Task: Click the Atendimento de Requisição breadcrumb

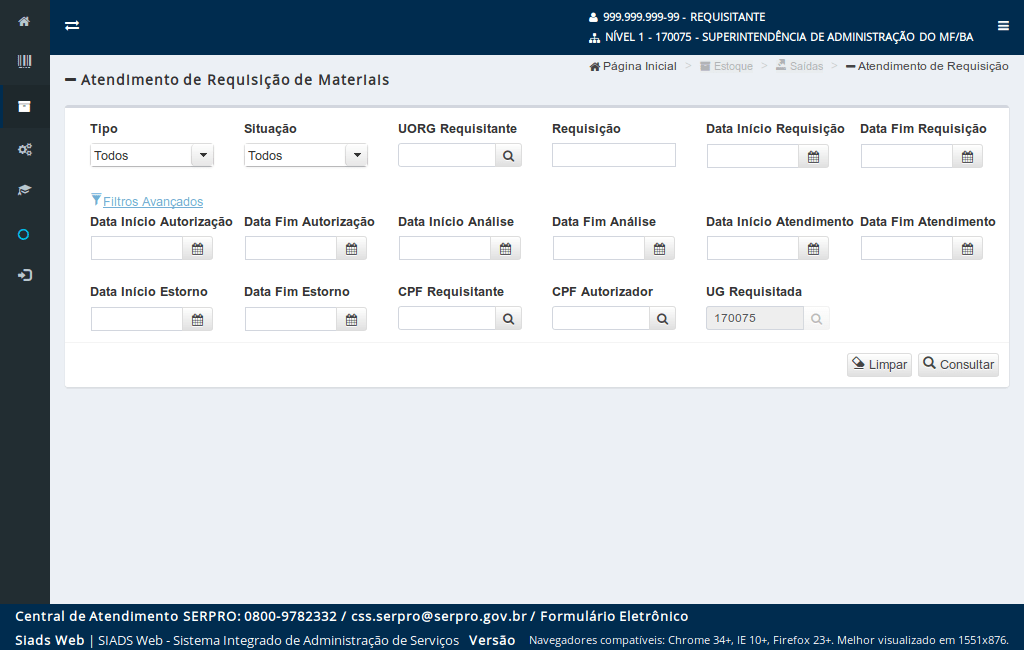Action: [927, 66]
